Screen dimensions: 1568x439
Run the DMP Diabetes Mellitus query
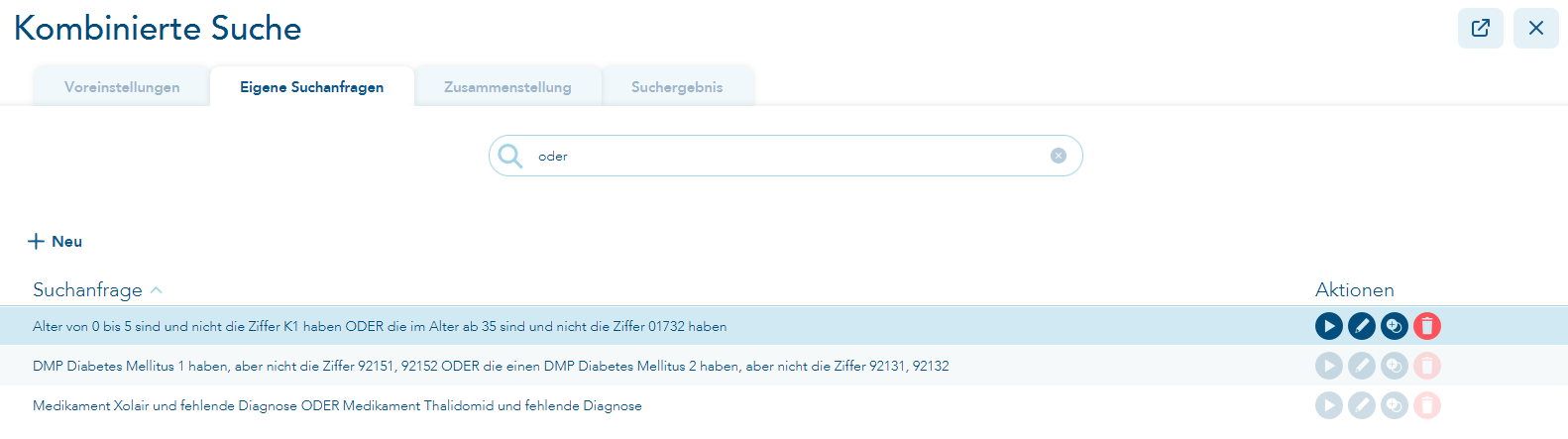pos(1329,366)
